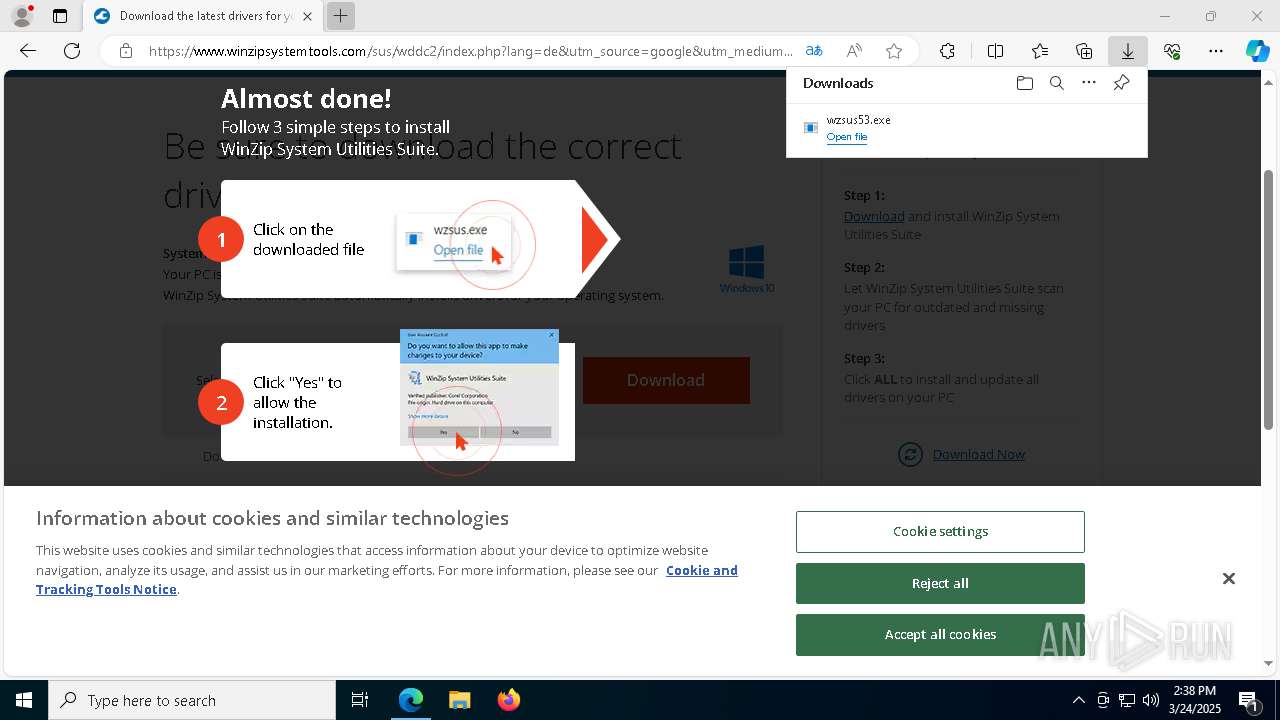
Task: Open File Explorer from taskbar
Action: pyautogui.click(x=459, y=700)
